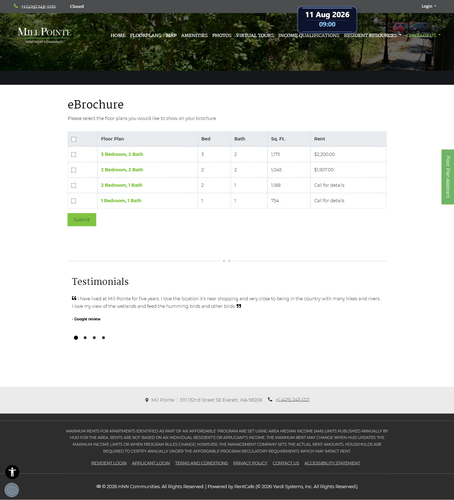Screen dimensions: 454x500
Task: Open the Privacy Policy link
Action: pos(250,463)
